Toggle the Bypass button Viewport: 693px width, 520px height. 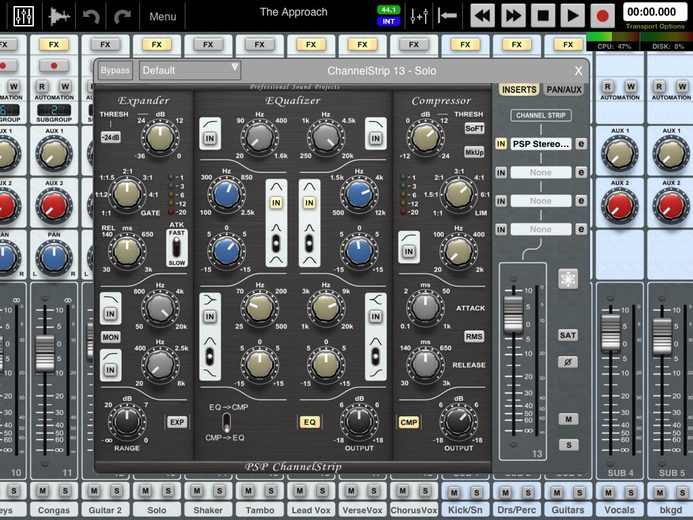[115, 70]
